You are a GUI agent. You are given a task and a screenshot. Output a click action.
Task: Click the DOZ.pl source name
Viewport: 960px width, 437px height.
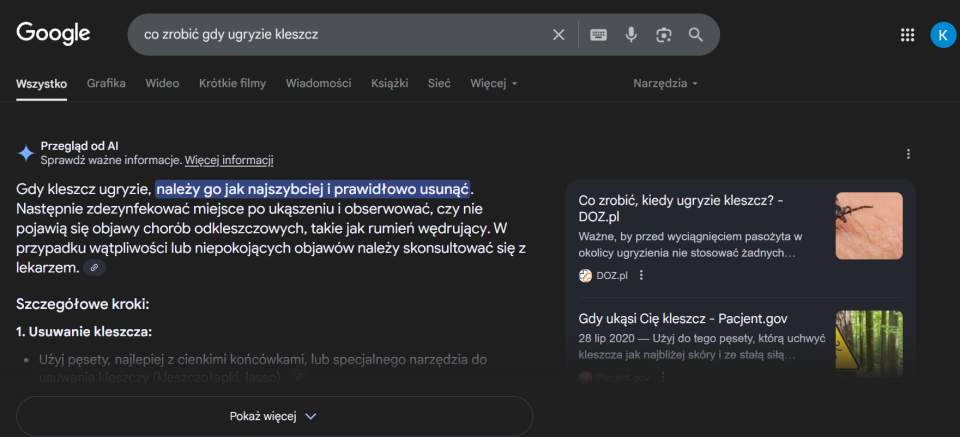tap(612, 275)
